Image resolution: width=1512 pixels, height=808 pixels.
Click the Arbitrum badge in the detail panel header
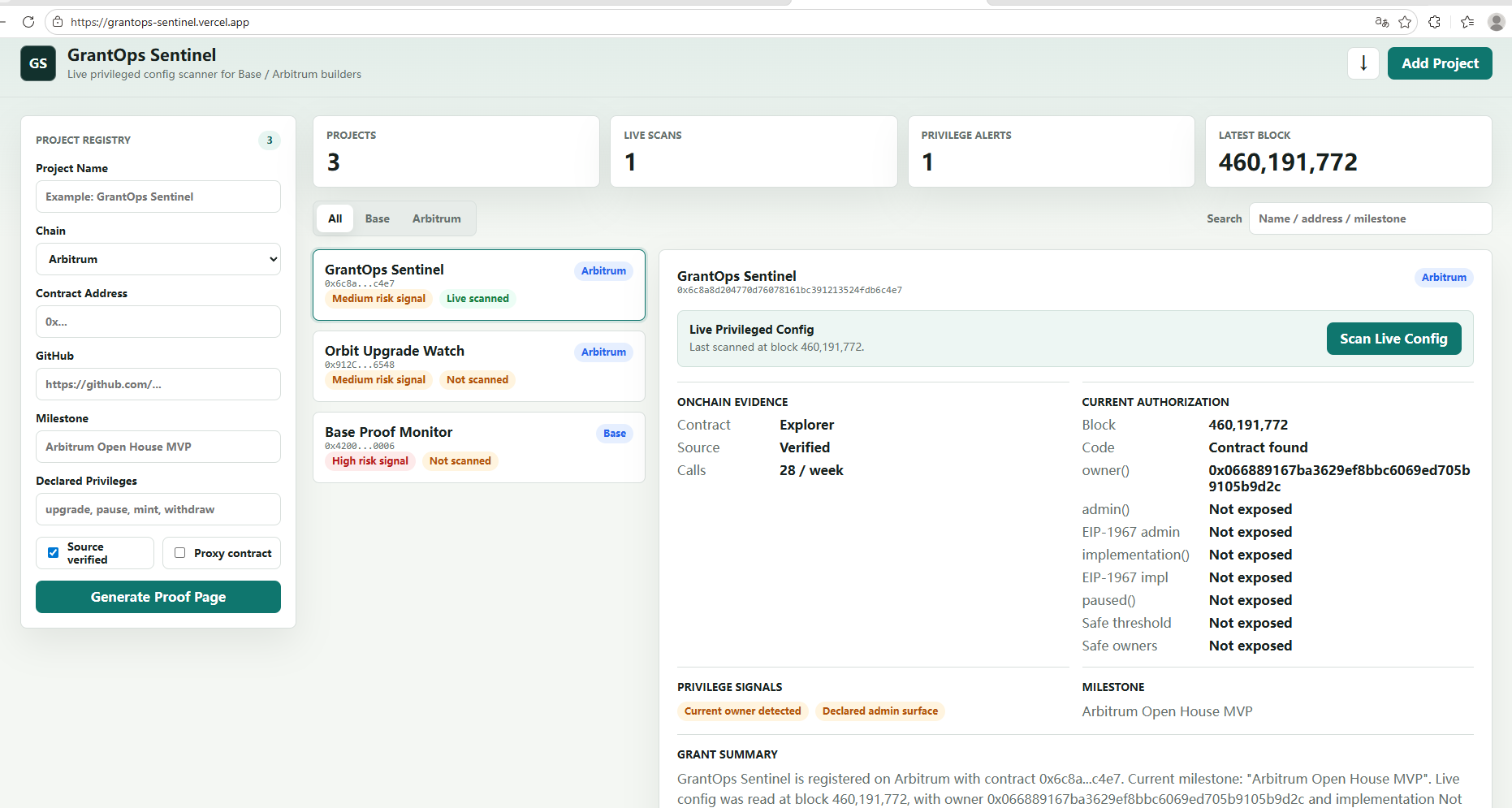(1444, 278)
